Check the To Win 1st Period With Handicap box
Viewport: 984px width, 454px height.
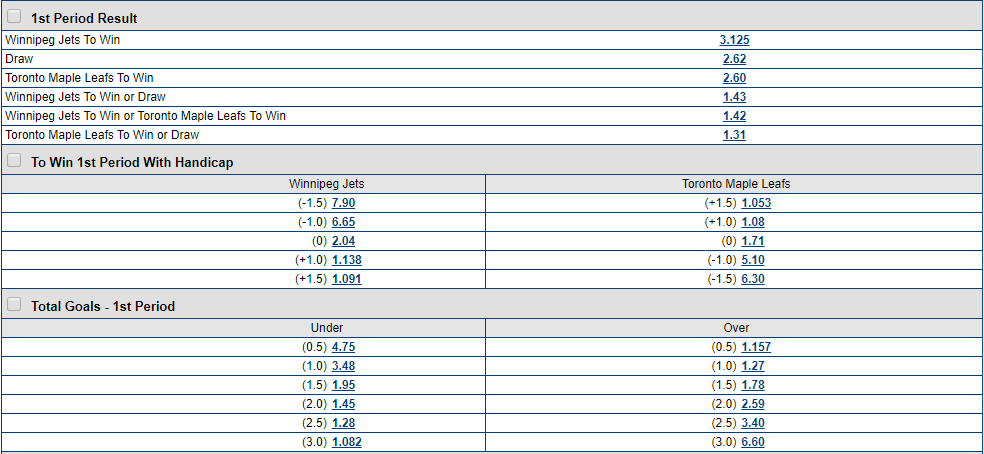(14, 160)
